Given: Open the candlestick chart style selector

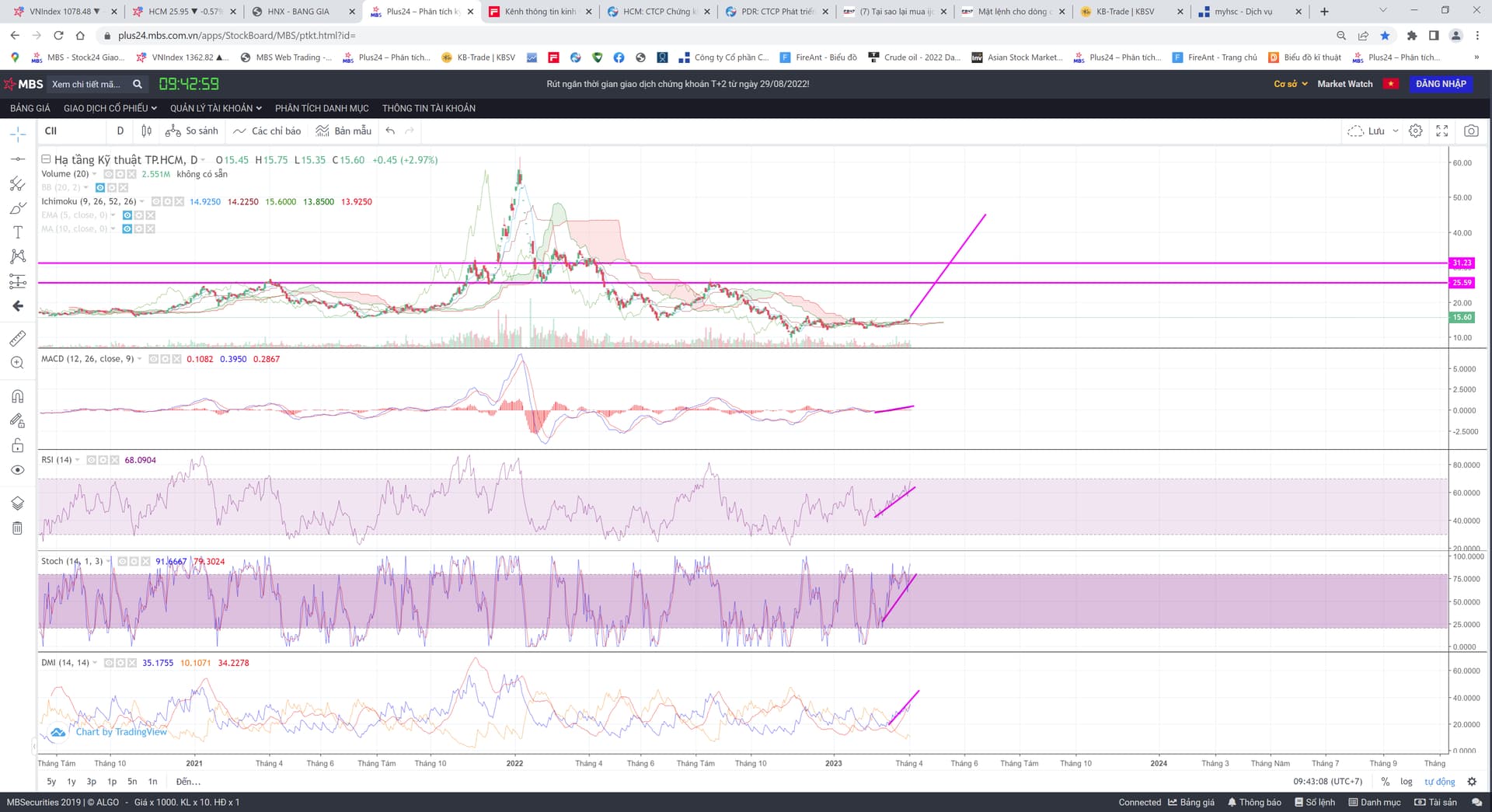Looking at the screenshot, I should tap(147, 131).
